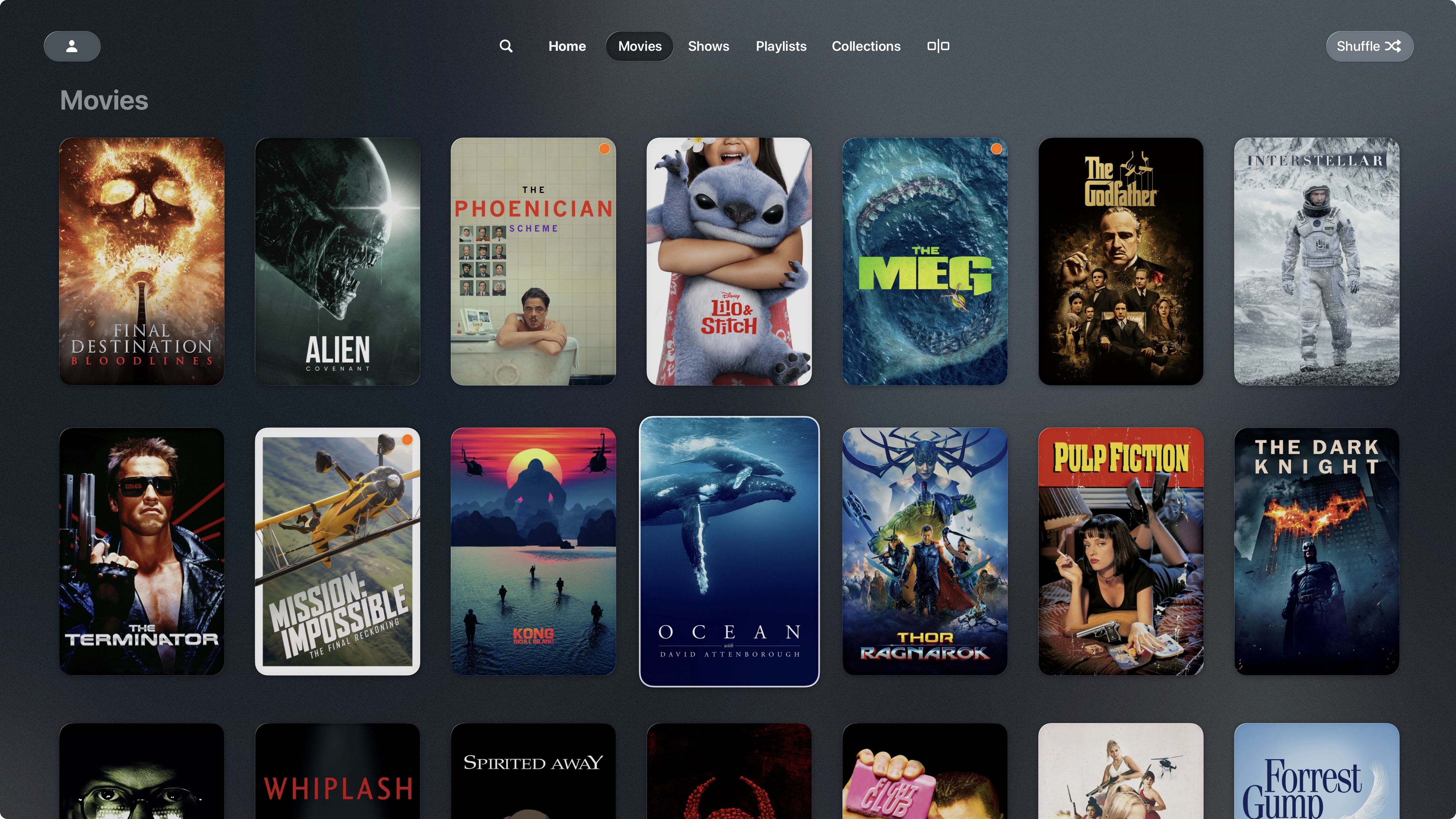Click the Shuffle button
The height and width of the screenshot is (819, 1456).
click(1369, 46)
